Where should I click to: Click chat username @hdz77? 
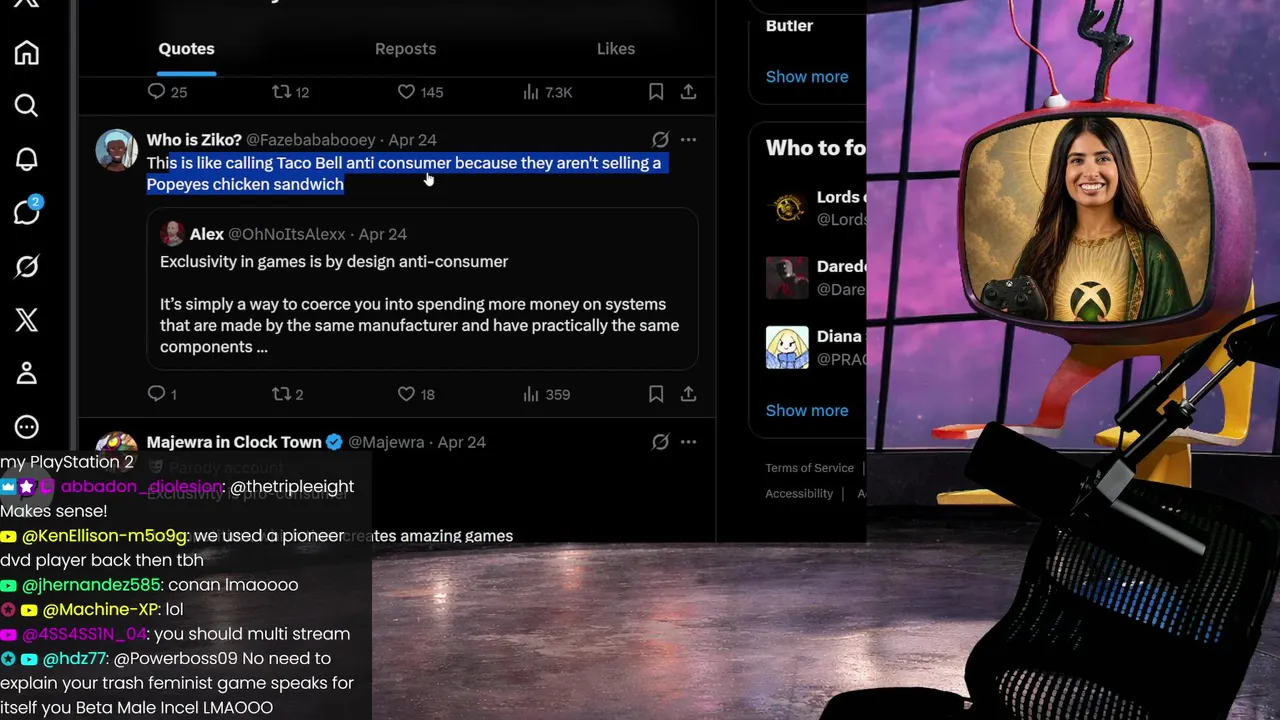[x=74, y=658]
